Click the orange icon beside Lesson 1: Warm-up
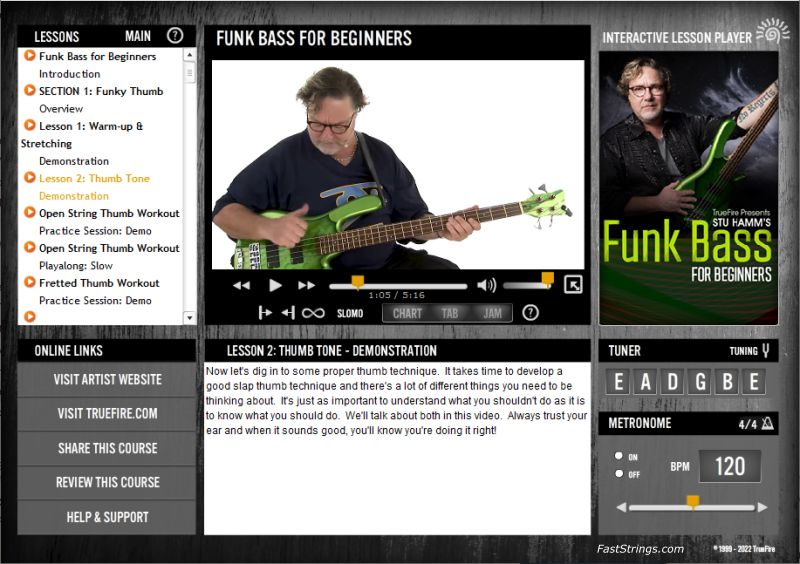Viewport: 800px width, 564px height. 30,125
